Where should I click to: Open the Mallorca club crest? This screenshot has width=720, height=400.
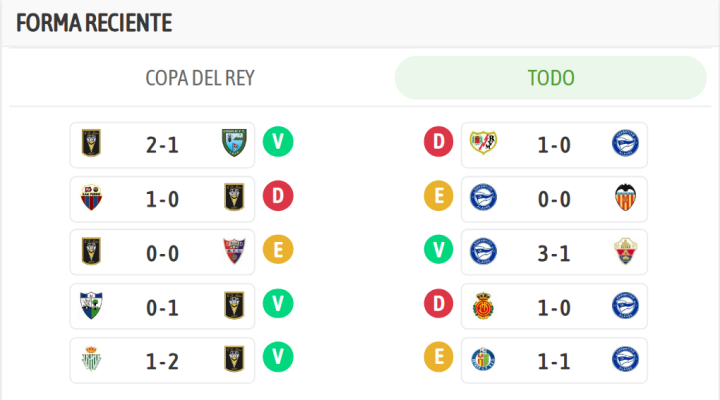click(x=483, y=305)
